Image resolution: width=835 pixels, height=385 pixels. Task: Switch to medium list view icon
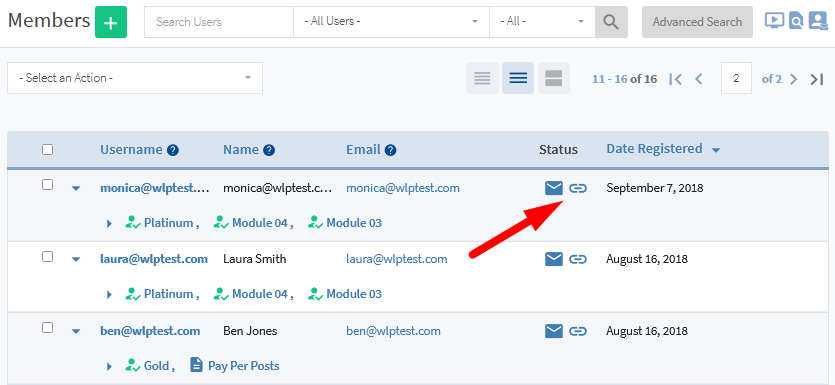pyautogui.click(x=518, y=78)
